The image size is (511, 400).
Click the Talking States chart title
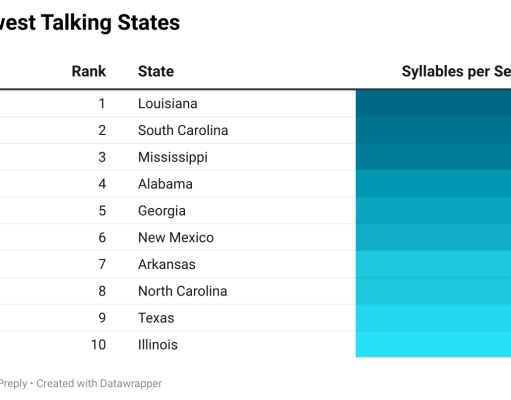(90, 23)
